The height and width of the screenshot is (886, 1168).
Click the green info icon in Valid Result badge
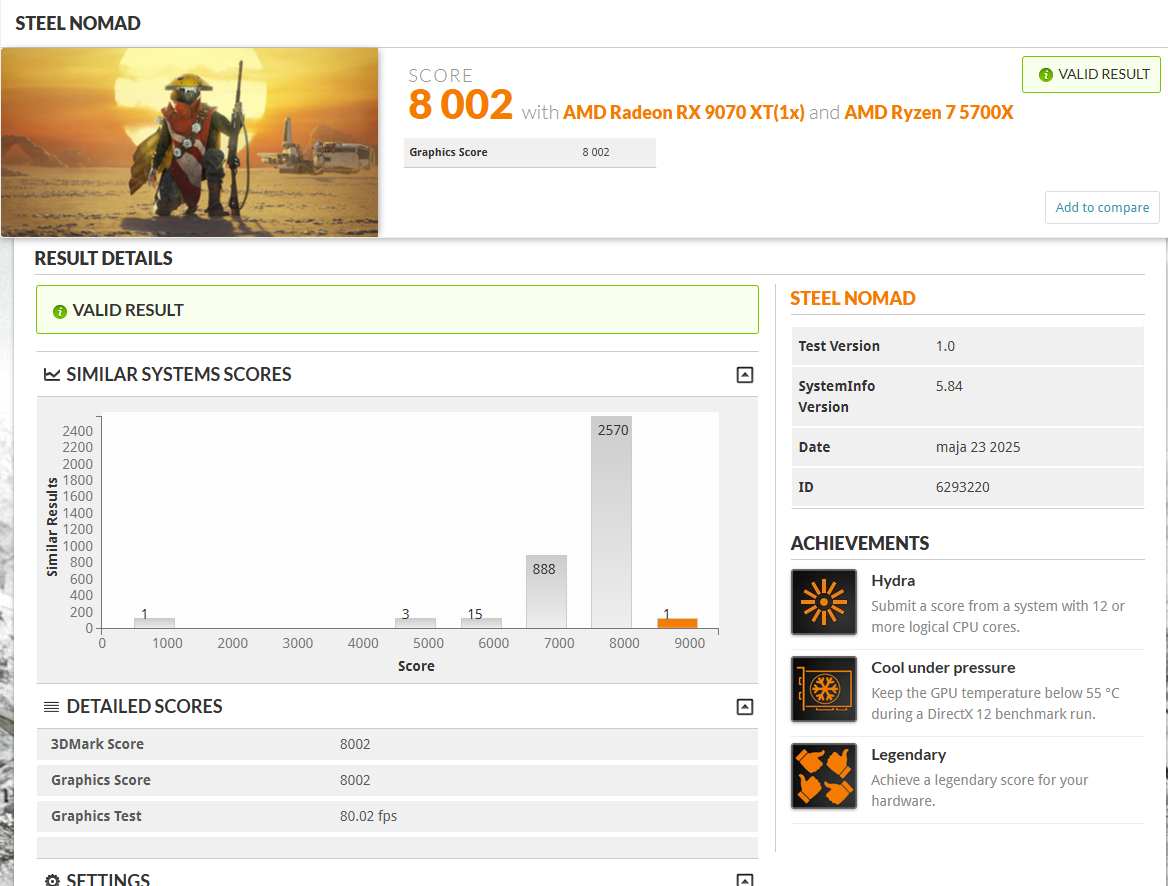pos(1046,75)
